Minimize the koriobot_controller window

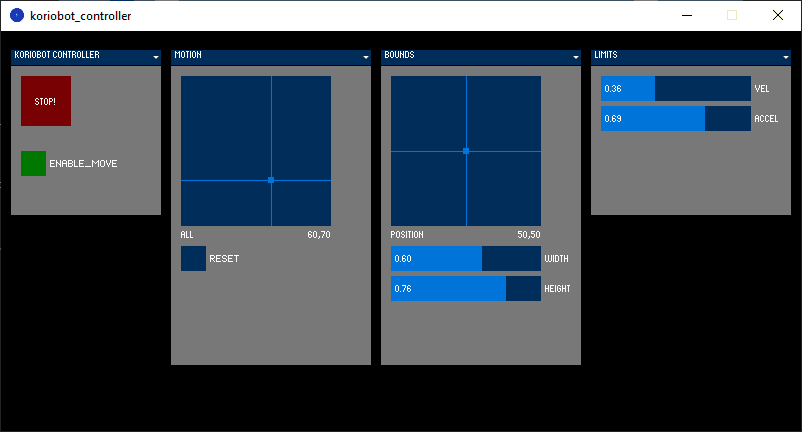pyautogui.click(x=687, y=15)
